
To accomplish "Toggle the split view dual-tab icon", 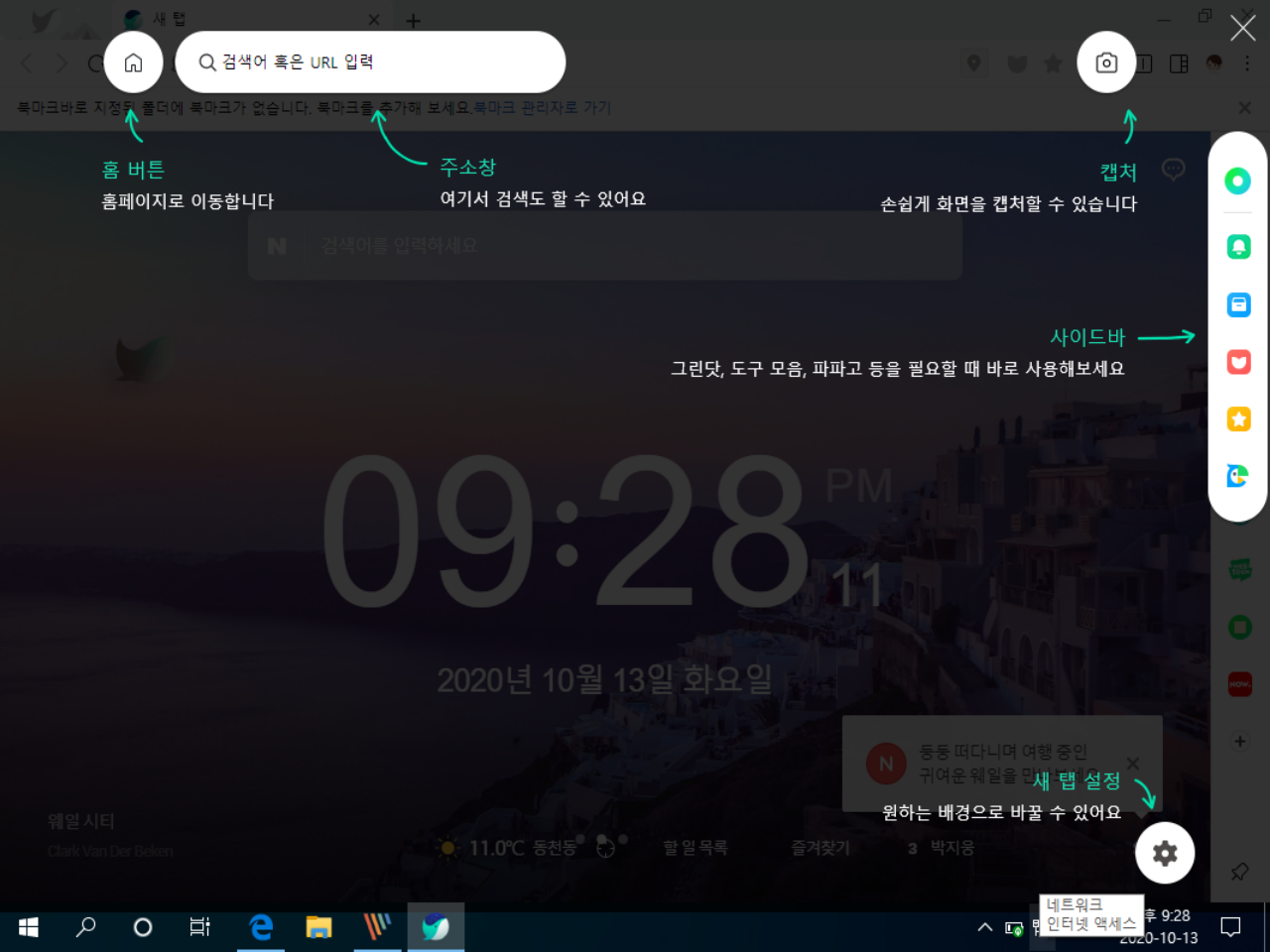I will [1145, 63].
